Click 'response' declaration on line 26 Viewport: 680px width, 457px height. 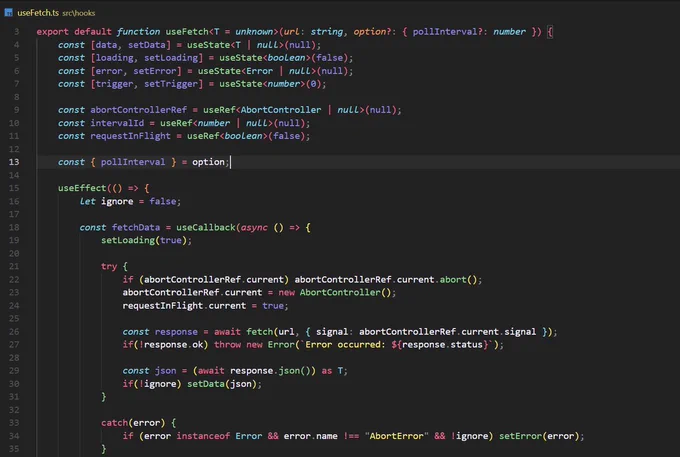tap(176, 332)
